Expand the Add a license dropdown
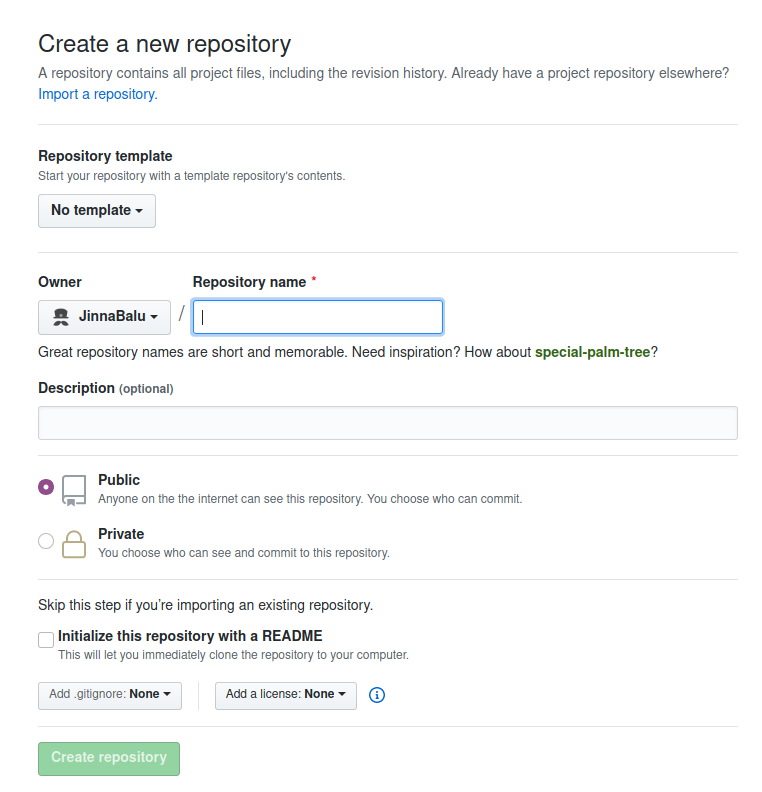762x792 pixels. pyautogui.click(x=286, y=696)
